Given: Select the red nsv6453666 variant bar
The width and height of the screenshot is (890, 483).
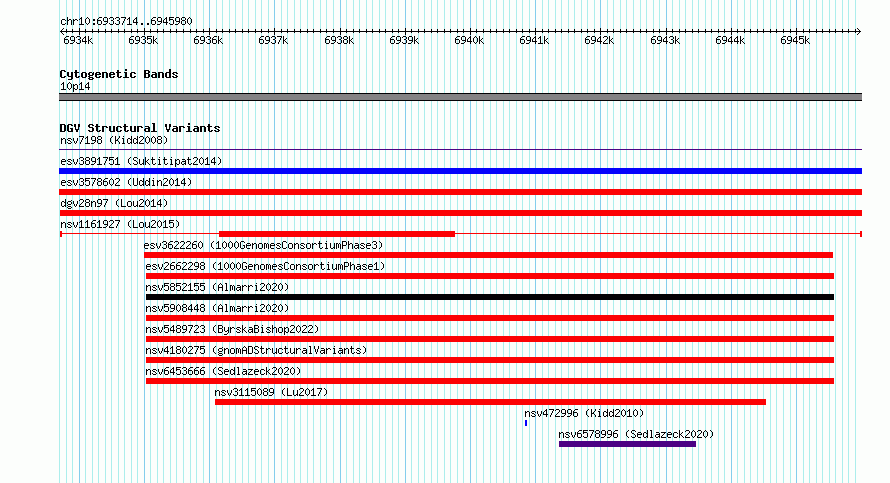Looking at the screenshot, I should click(490, 381).
